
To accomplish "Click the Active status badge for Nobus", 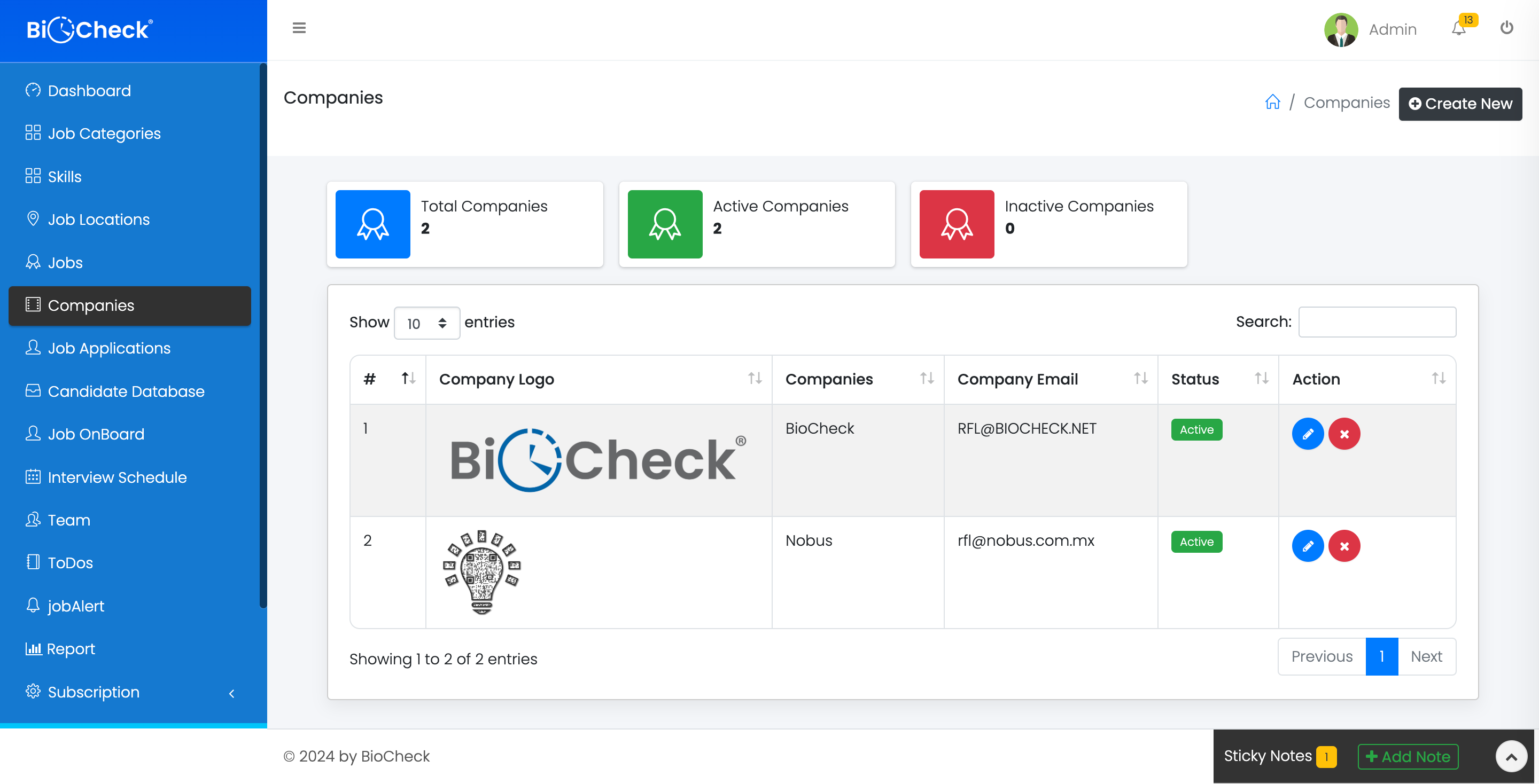I will 1196,542.
